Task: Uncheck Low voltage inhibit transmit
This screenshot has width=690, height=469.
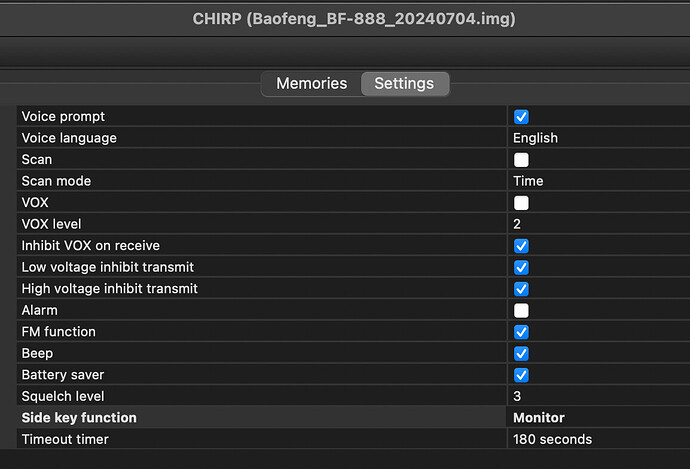Action: (x=521, y=267)
